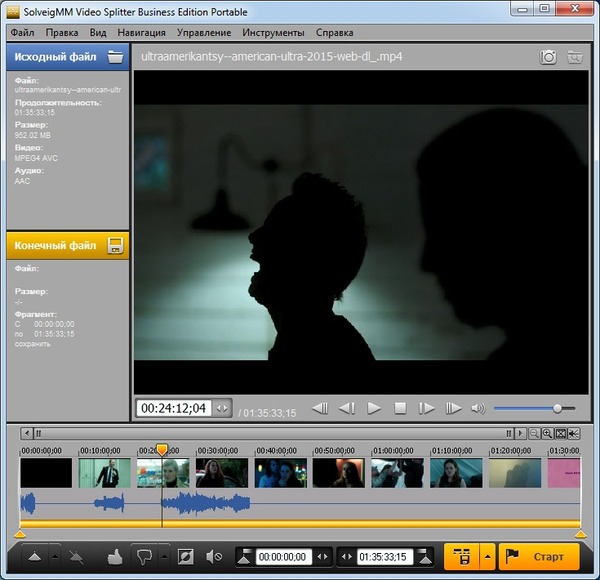Toggle the volume speaker icon
Image resolution: width=600 pixels, height=580 pixels.
tap(478, 408)
